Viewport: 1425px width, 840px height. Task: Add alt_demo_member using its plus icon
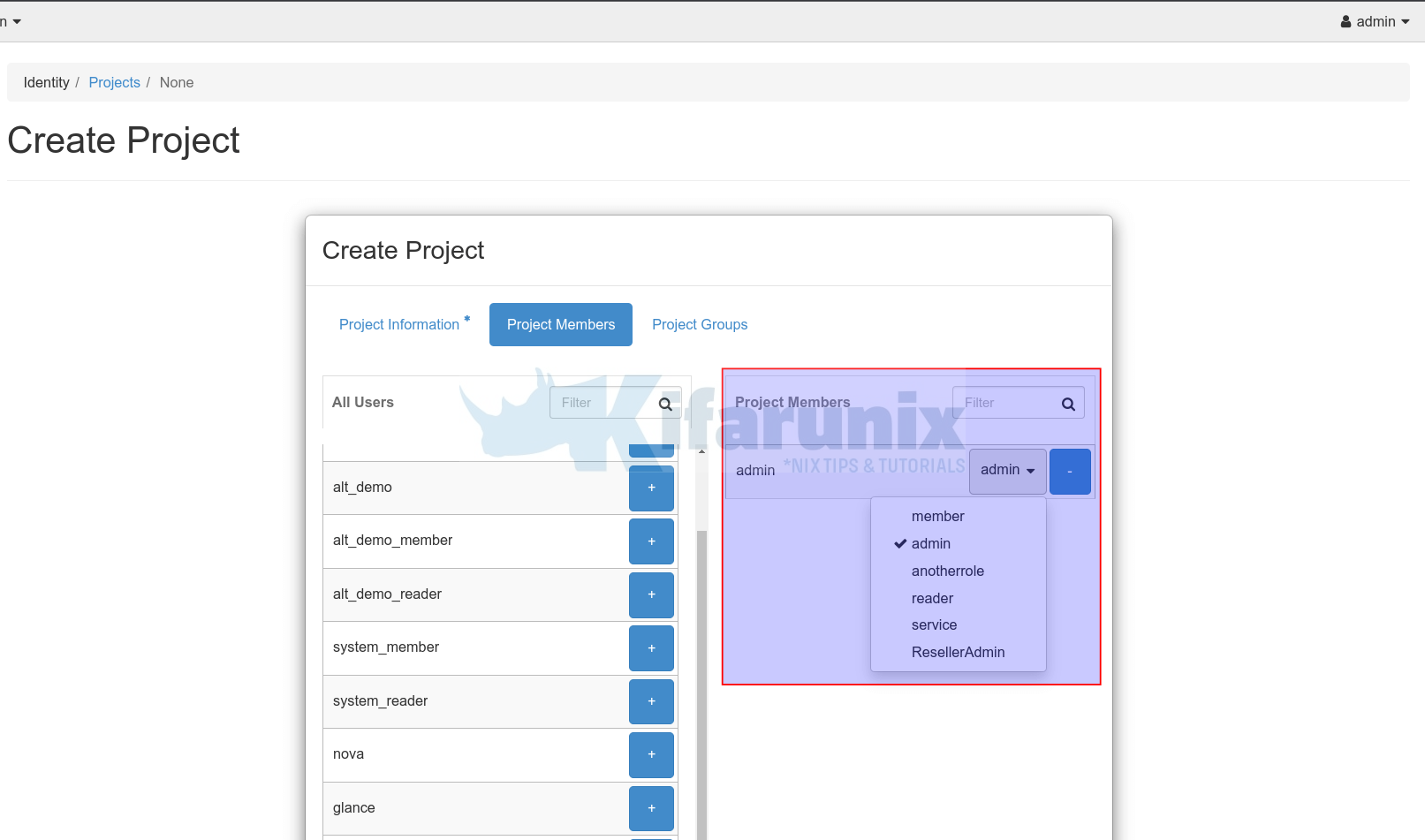pyautogui.click(x=651, y=541)
